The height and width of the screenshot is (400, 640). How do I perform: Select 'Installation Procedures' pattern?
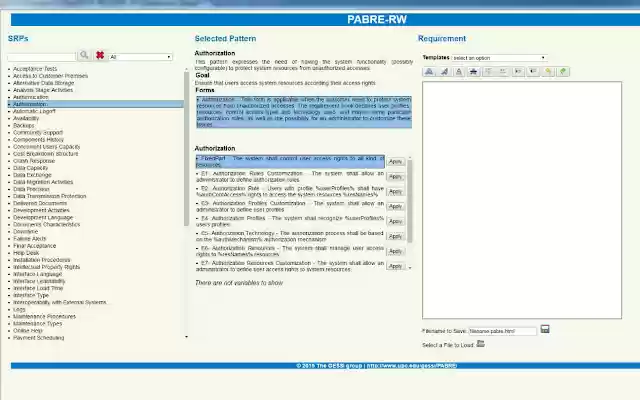pyautogui.click(x=42, y=260)
